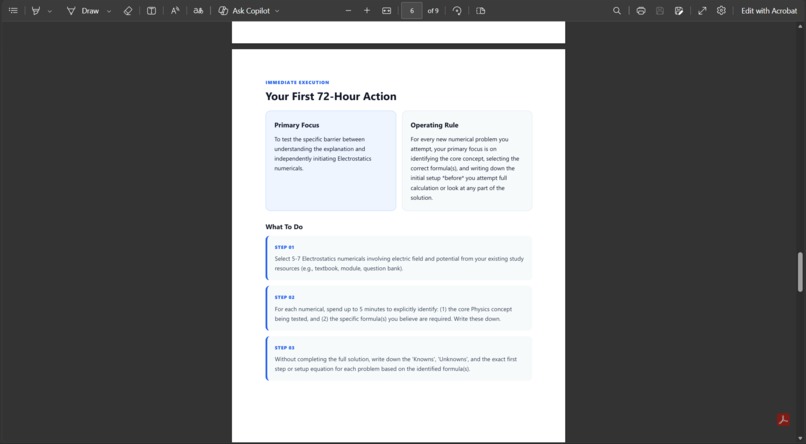Zoom in with the plus button
This screenshot has height=444, width=806.
coord(367,10)
